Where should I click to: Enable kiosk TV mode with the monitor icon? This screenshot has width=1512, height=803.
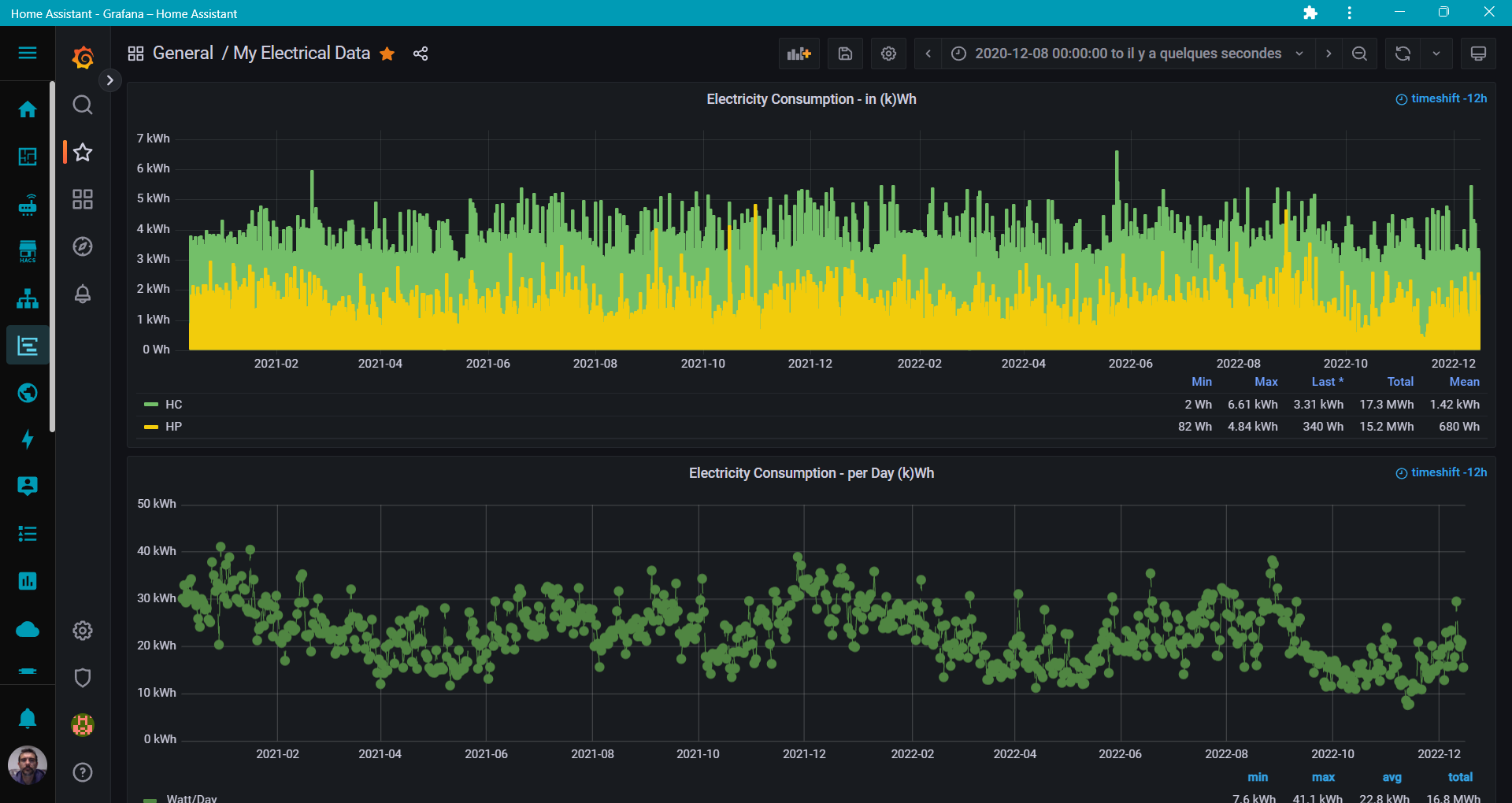(x=1478, y=53)
